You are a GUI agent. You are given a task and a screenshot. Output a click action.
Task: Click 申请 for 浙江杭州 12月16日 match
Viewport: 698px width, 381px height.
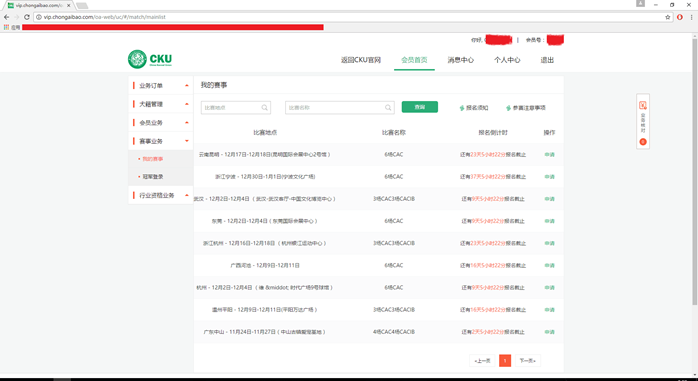tap(550, 243)
